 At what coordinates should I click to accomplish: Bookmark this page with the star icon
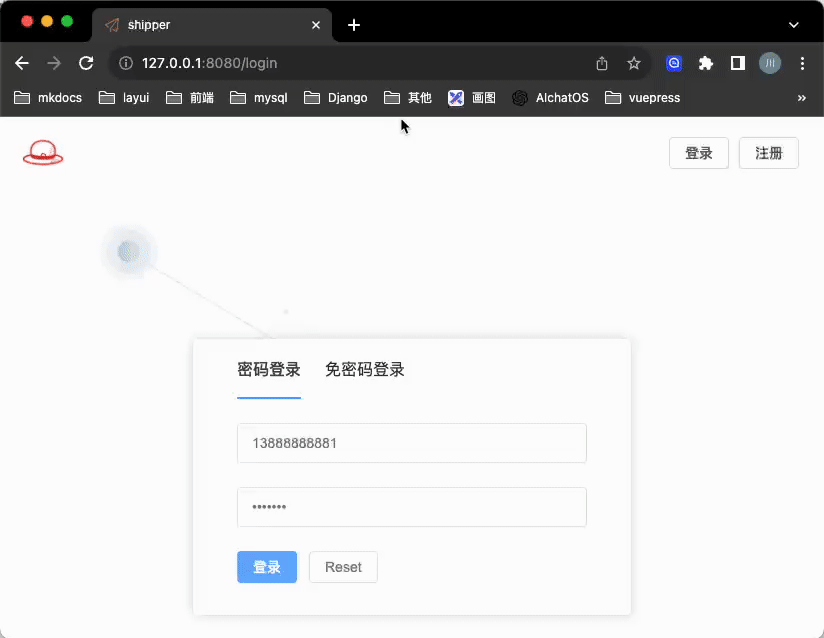(x=634, y=63)
